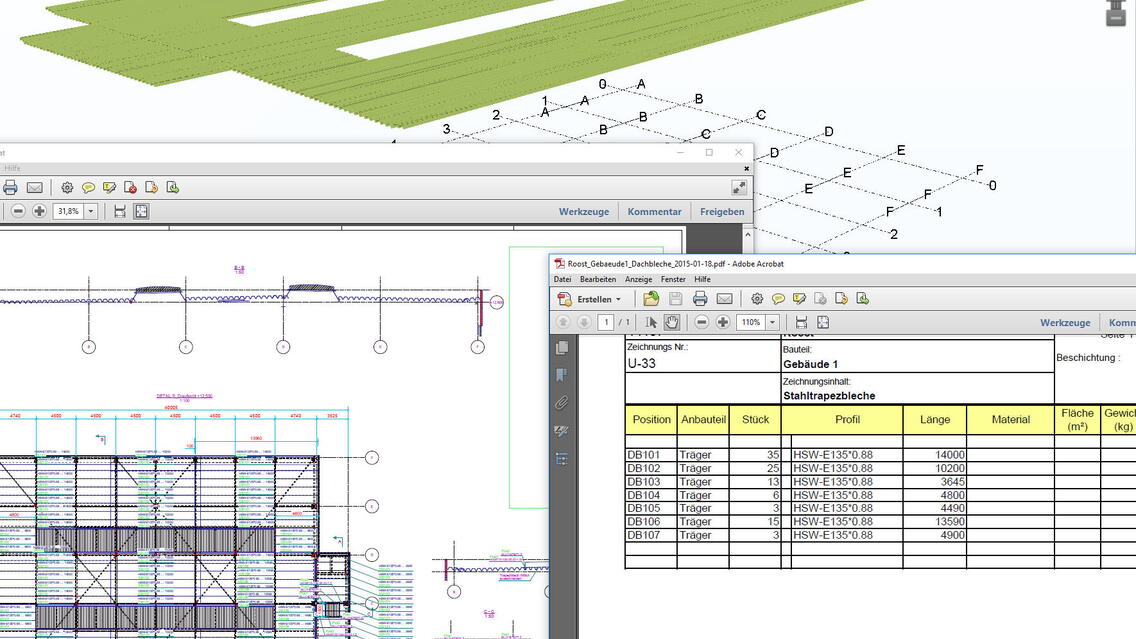Viewport: 1136px width, 639px height.
Task: Choose the text selection cursor tool
Action: point(651,322)
